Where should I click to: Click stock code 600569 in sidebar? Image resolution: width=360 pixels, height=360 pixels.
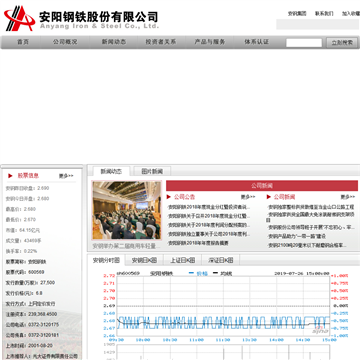coord(36,272)
